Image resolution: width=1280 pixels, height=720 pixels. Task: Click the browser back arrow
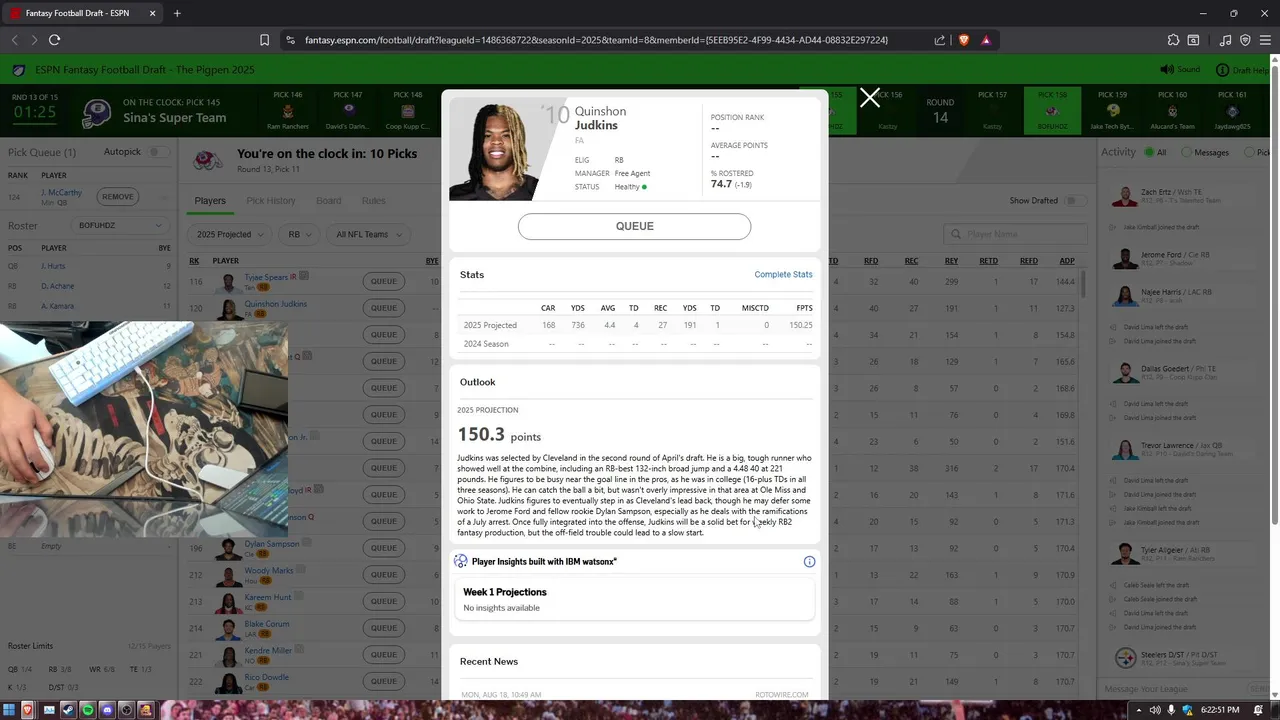point(15,40)
